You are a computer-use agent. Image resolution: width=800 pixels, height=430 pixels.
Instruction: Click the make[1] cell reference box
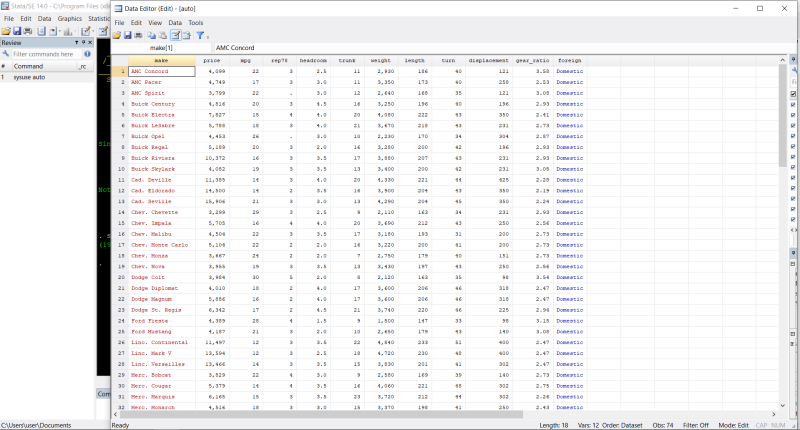(x=161, y=47)
